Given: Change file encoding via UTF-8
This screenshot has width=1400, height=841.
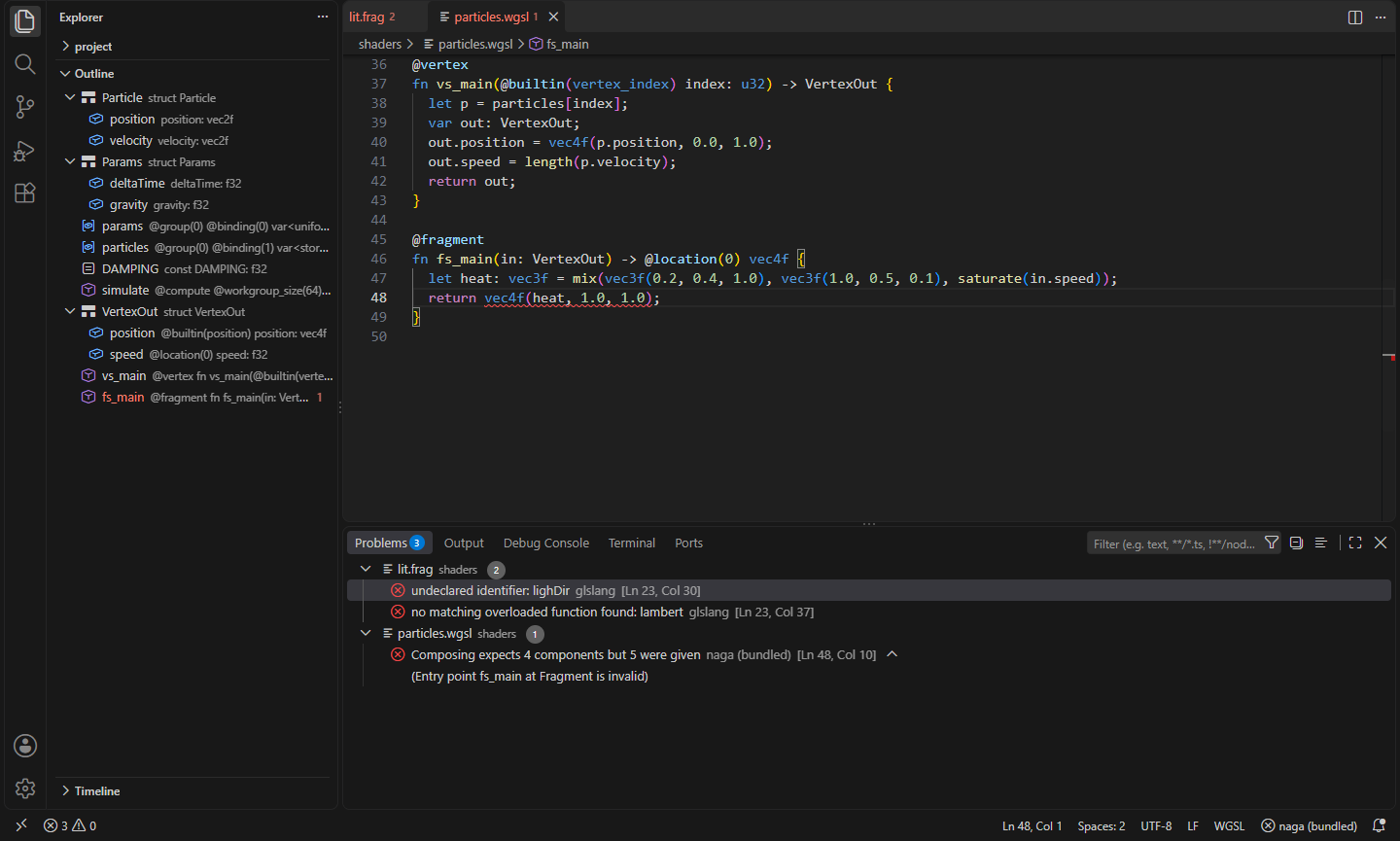Looking at the screenshot, I should [x=1156, y=825].
